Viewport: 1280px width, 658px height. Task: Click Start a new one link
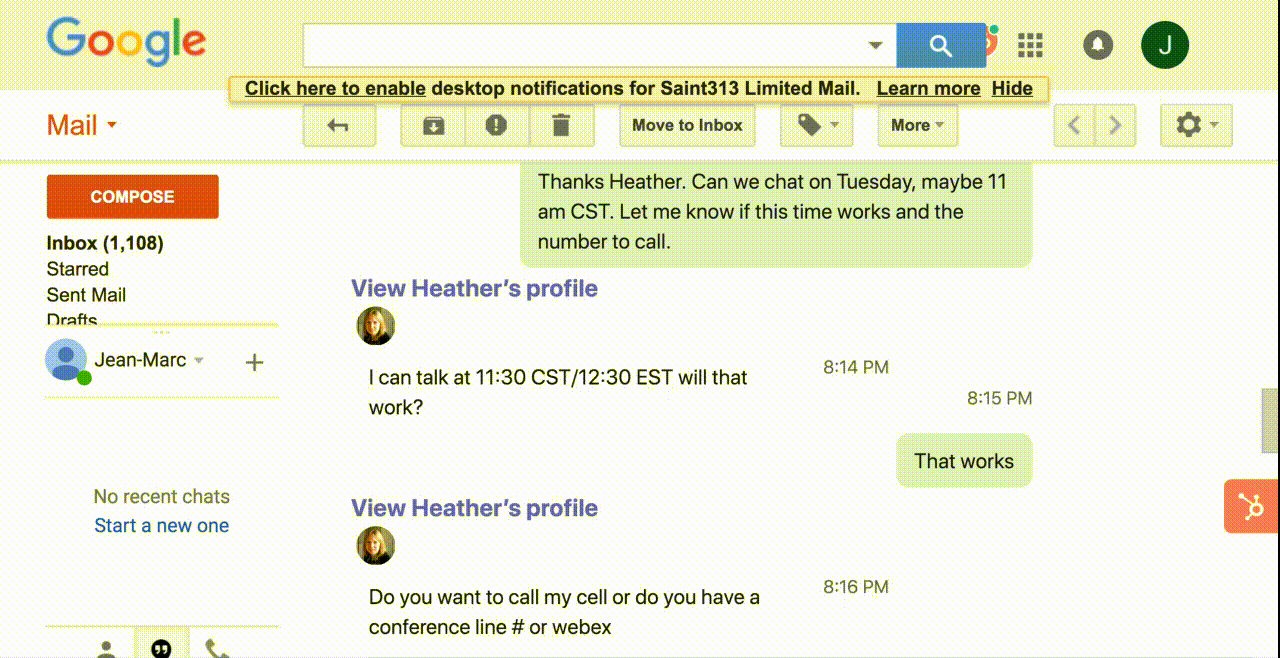pyautogui.click(x=161, y=526)
